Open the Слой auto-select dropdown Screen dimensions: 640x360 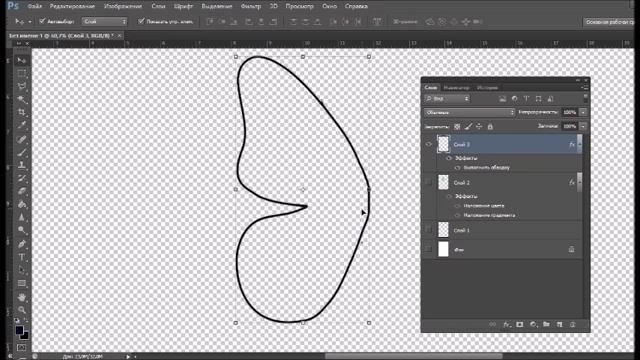coord(104,21)
